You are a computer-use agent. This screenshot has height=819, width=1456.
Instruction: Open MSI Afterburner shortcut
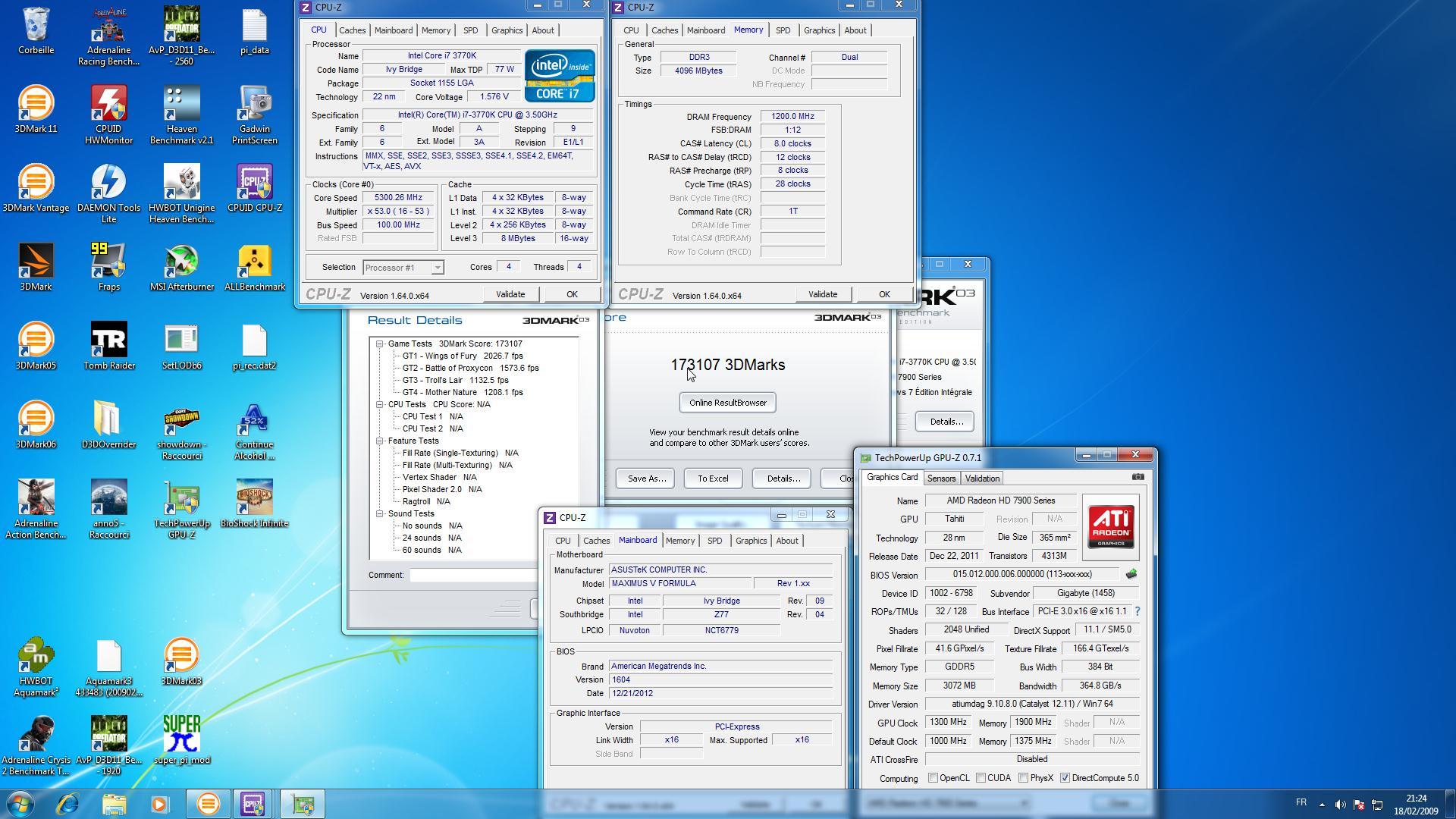[x=181, y=267]
